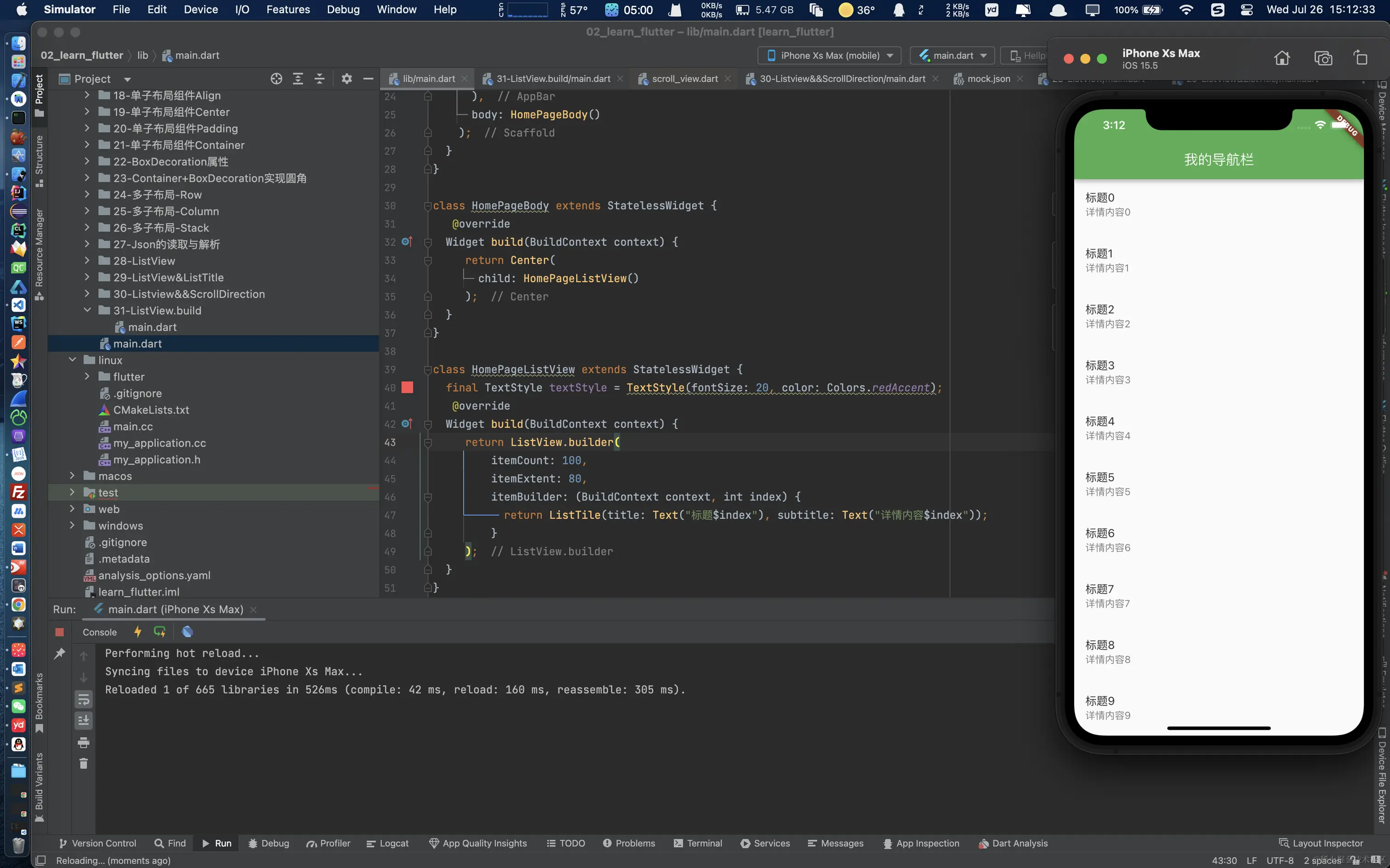Rotate simulator device icon
Image resolution: width=1390 pixels, height=868 pixels.
coord(1360,58)
